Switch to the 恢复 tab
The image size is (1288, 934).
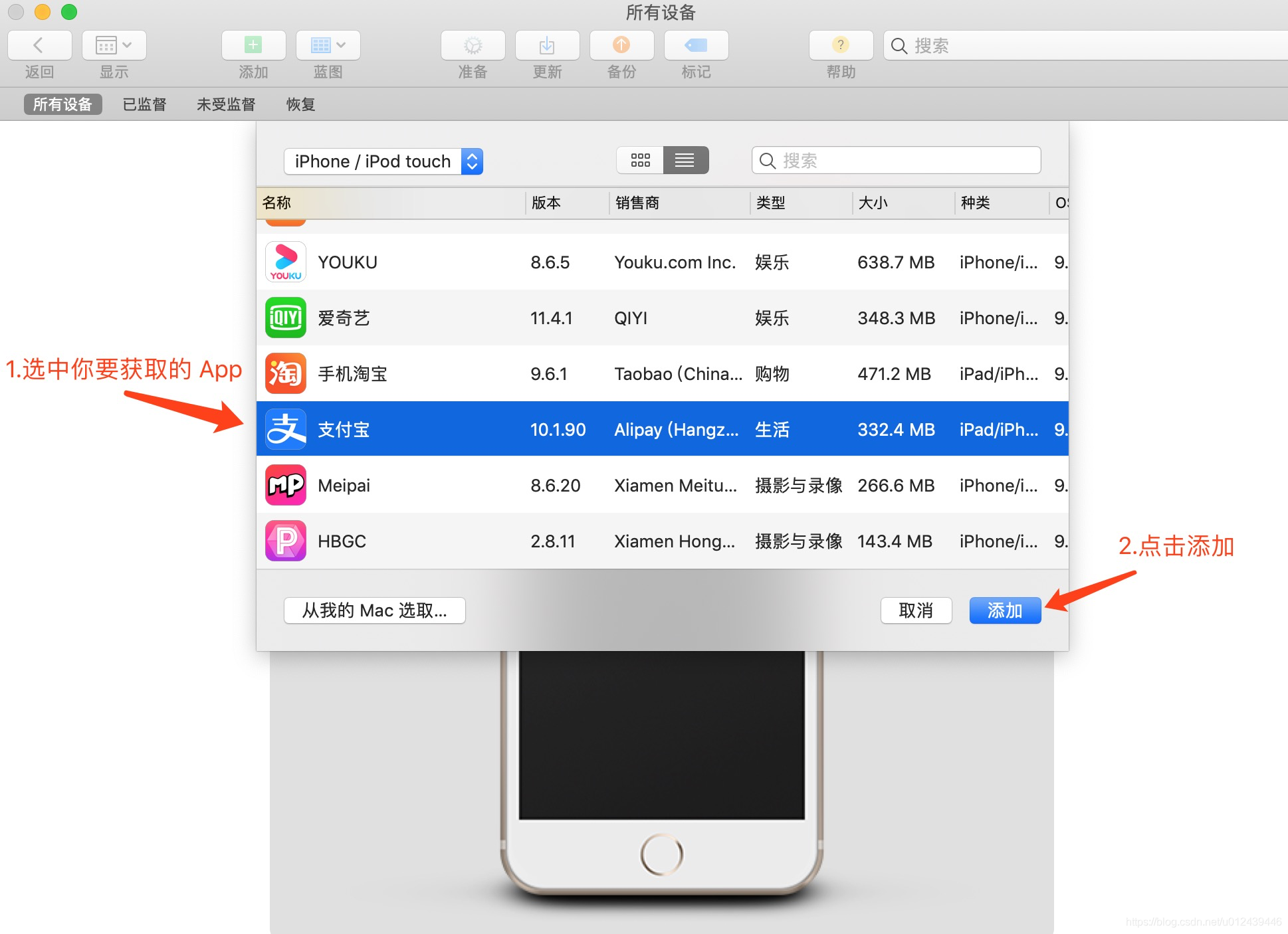click(300, 104)
